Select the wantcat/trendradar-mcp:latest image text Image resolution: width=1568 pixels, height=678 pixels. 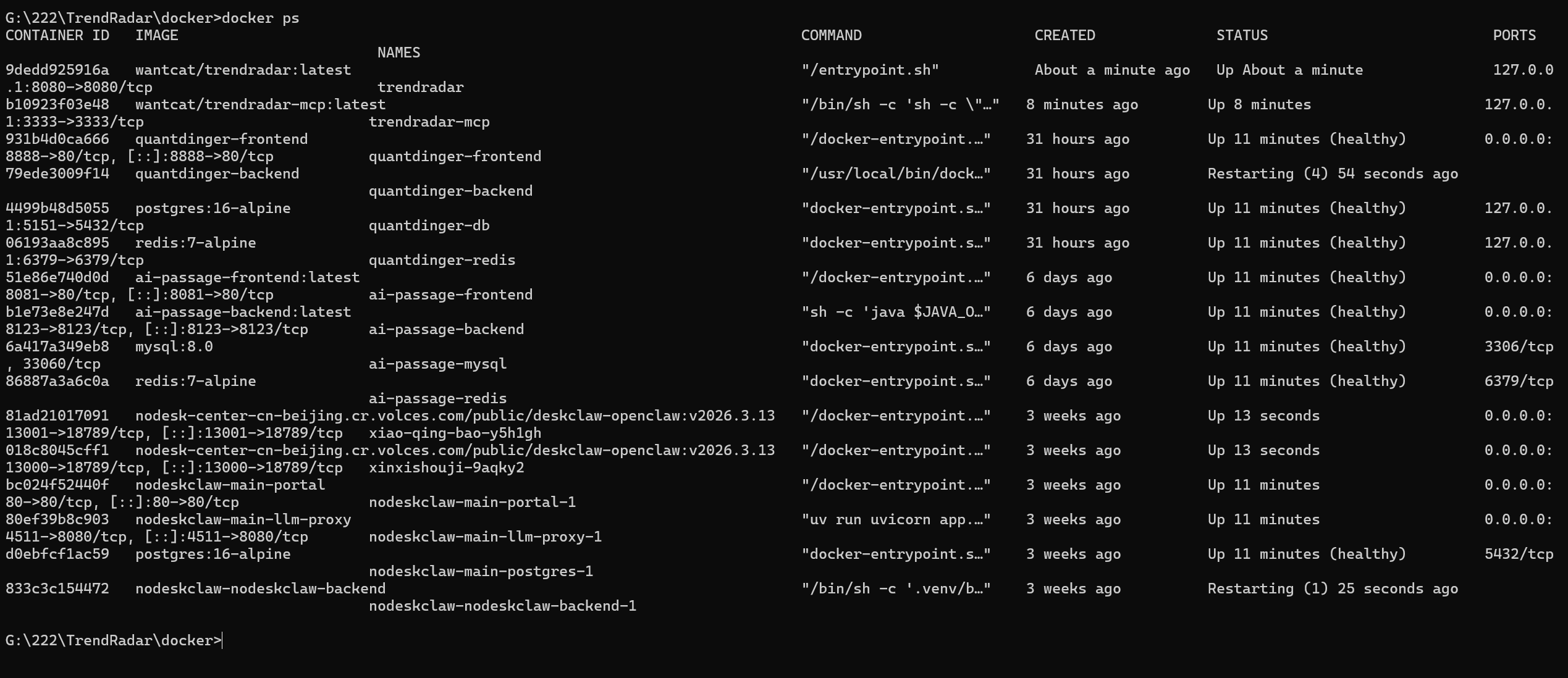[x=260, y=104]
